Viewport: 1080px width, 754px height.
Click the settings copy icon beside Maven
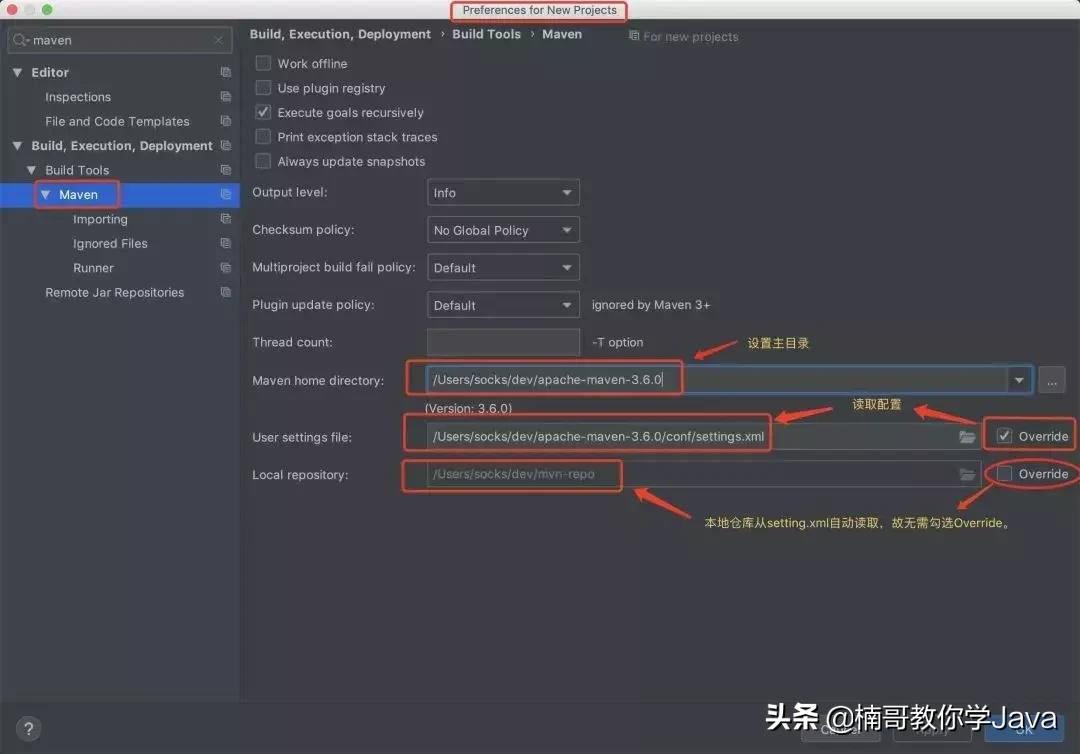[x=226, y=194]
